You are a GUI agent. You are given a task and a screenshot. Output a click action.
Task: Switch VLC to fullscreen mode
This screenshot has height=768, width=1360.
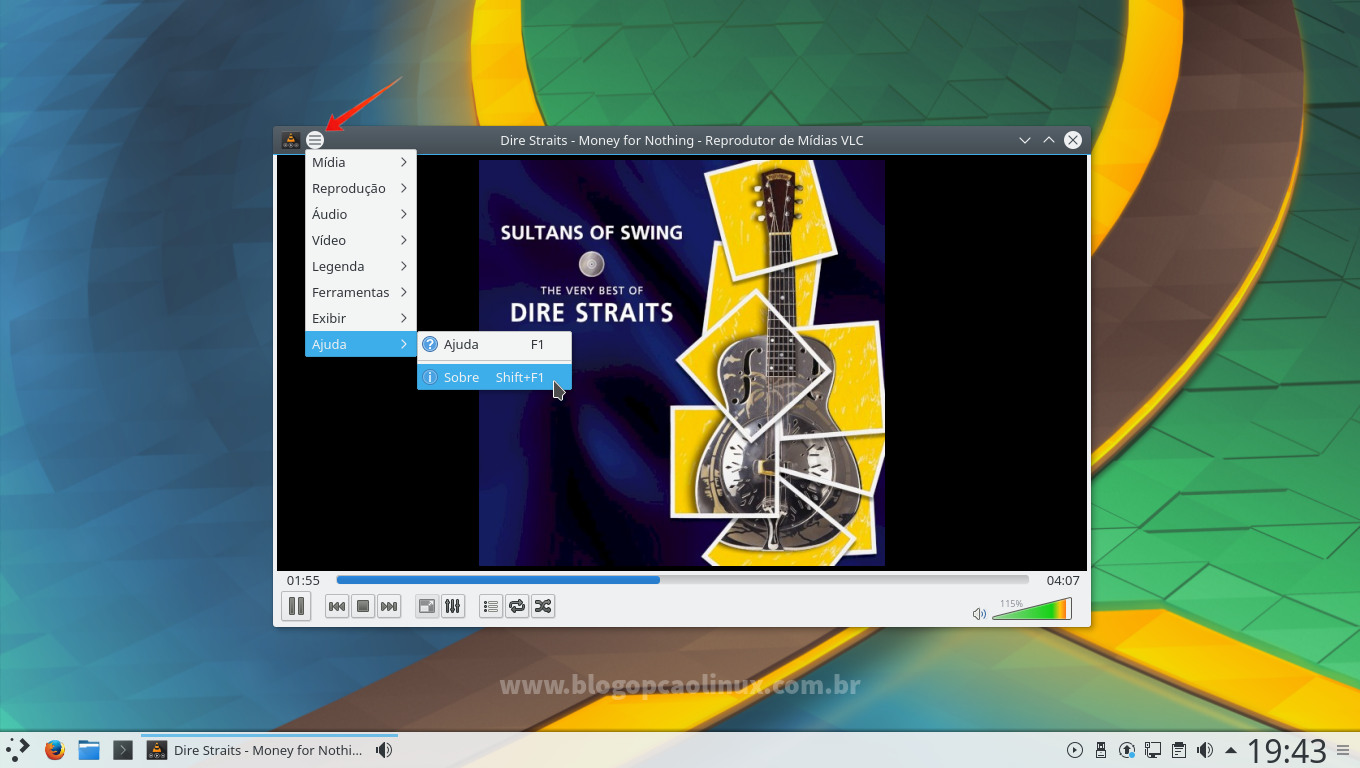click(427, 605)
